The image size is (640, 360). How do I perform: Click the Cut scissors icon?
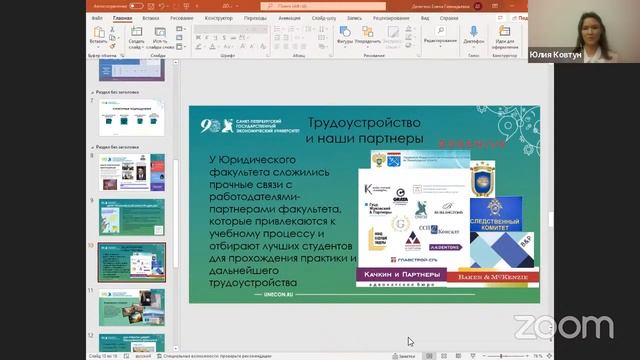tap(112, 29)
